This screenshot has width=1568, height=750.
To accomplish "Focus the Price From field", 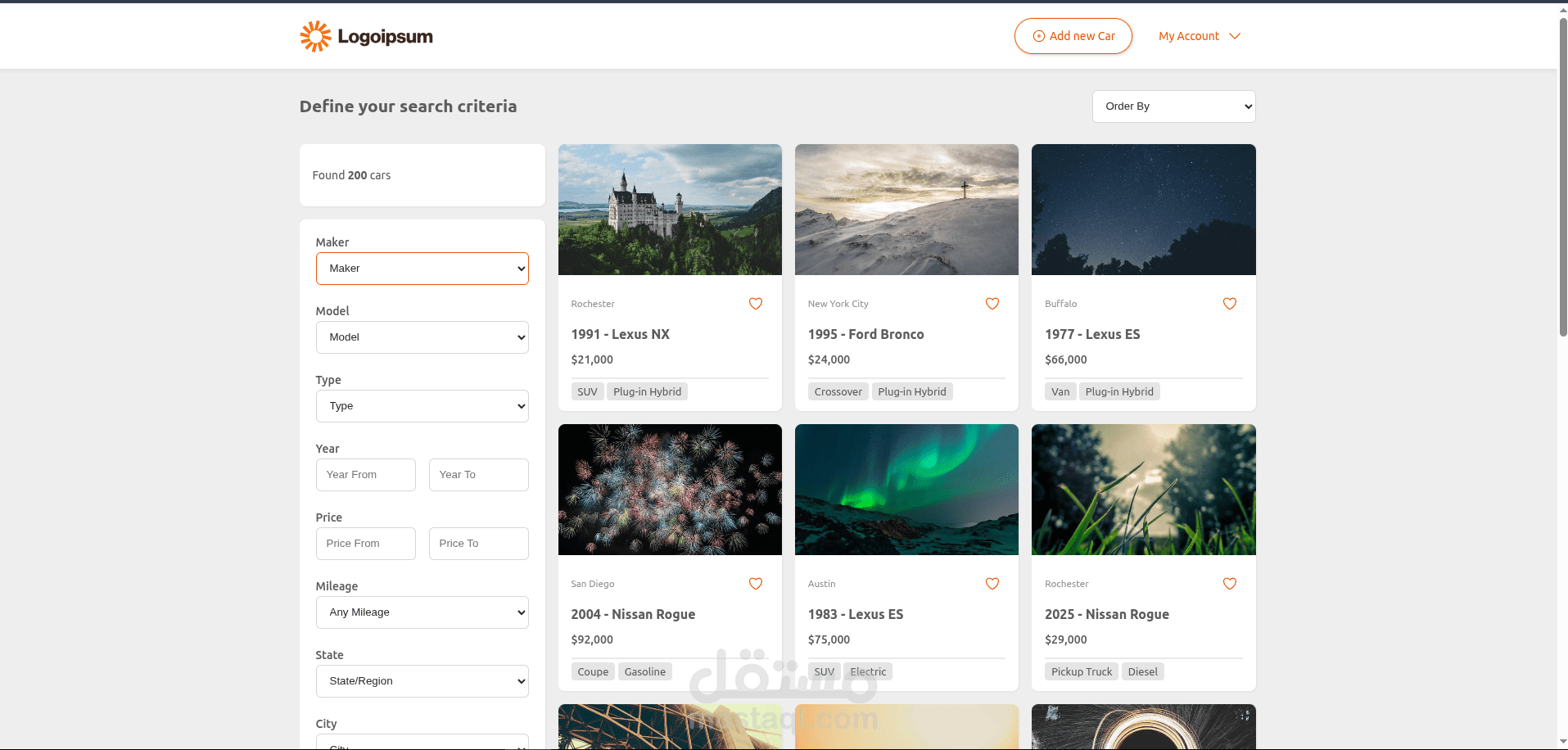I will (x=366, y=544).
